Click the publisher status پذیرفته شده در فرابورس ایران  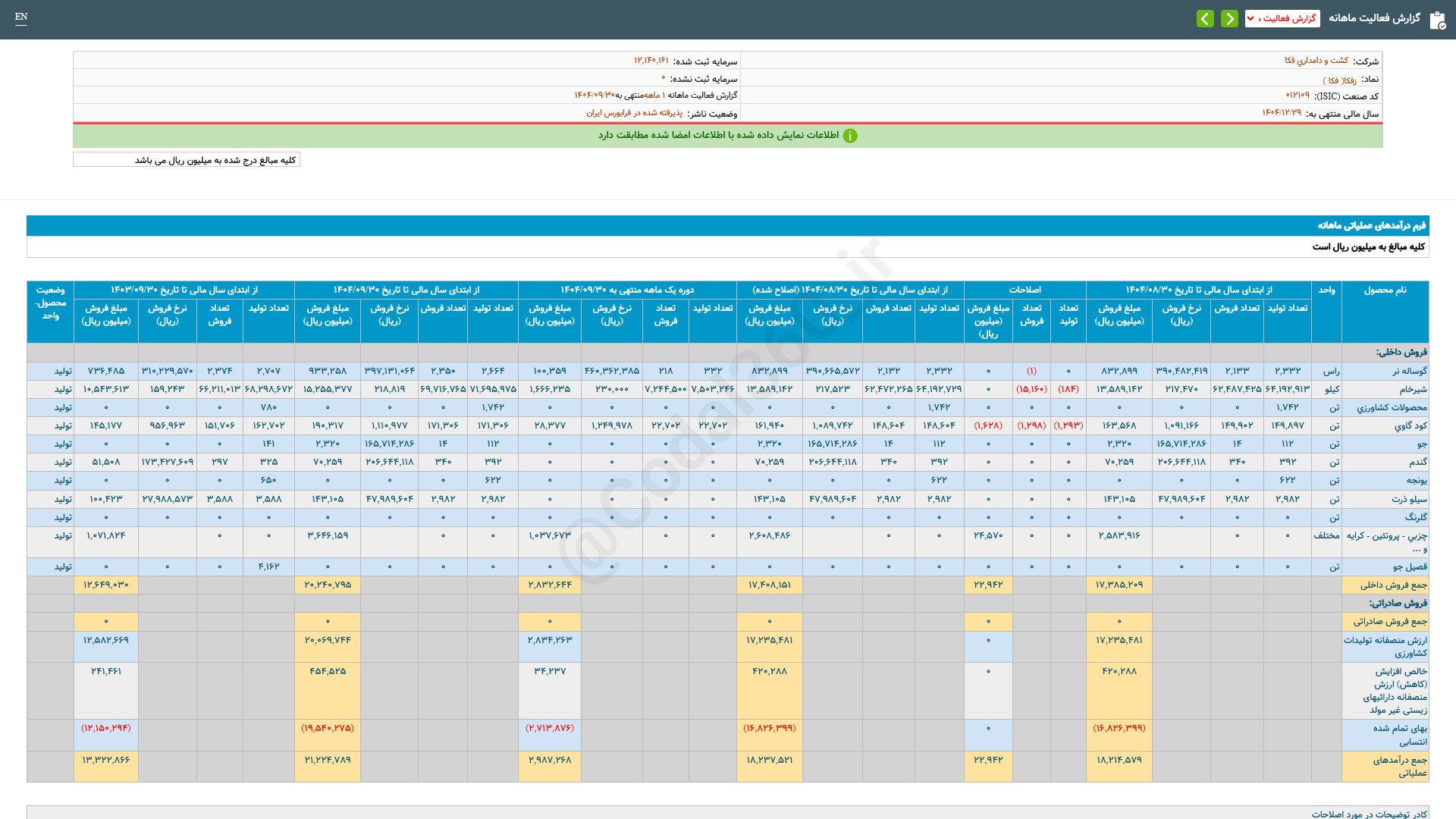pyautogui.click(x=634, y=113)
